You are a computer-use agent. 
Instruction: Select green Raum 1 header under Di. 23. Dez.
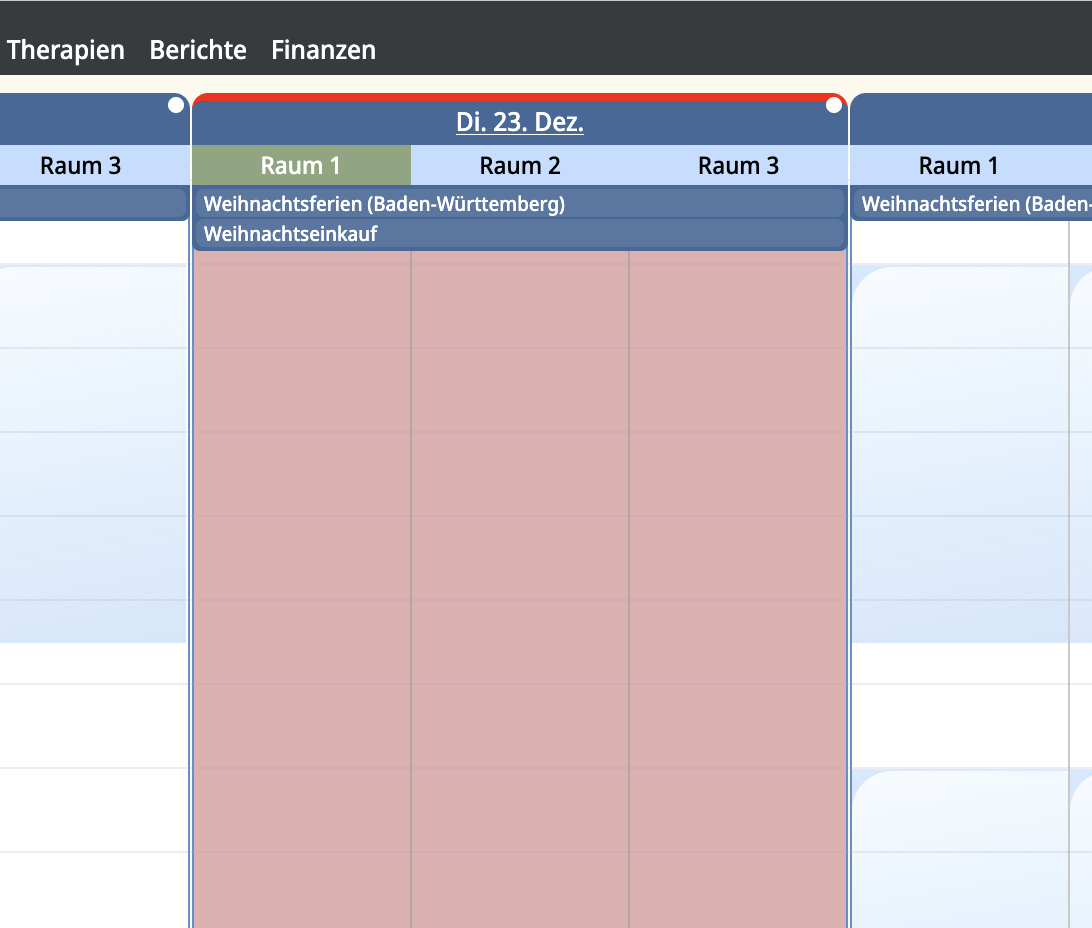point(301,166)
